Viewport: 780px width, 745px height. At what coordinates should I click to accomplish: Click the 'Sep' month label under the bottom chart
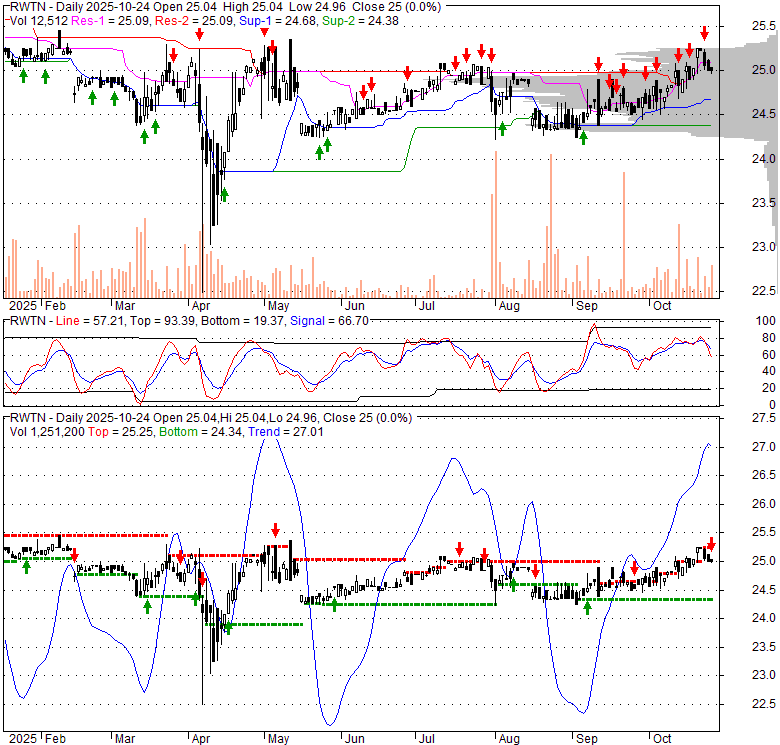click(586, 739)
